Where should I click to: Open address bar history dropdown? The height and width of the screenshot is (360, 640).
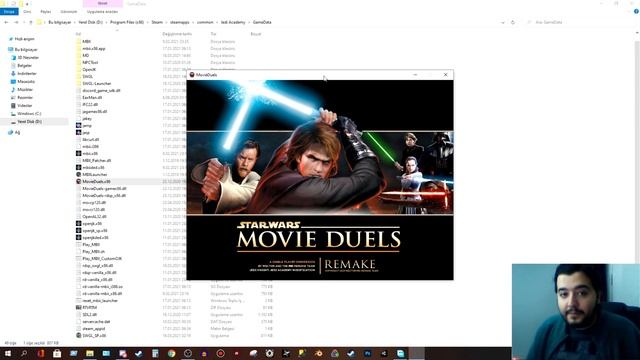click(503, 22)
